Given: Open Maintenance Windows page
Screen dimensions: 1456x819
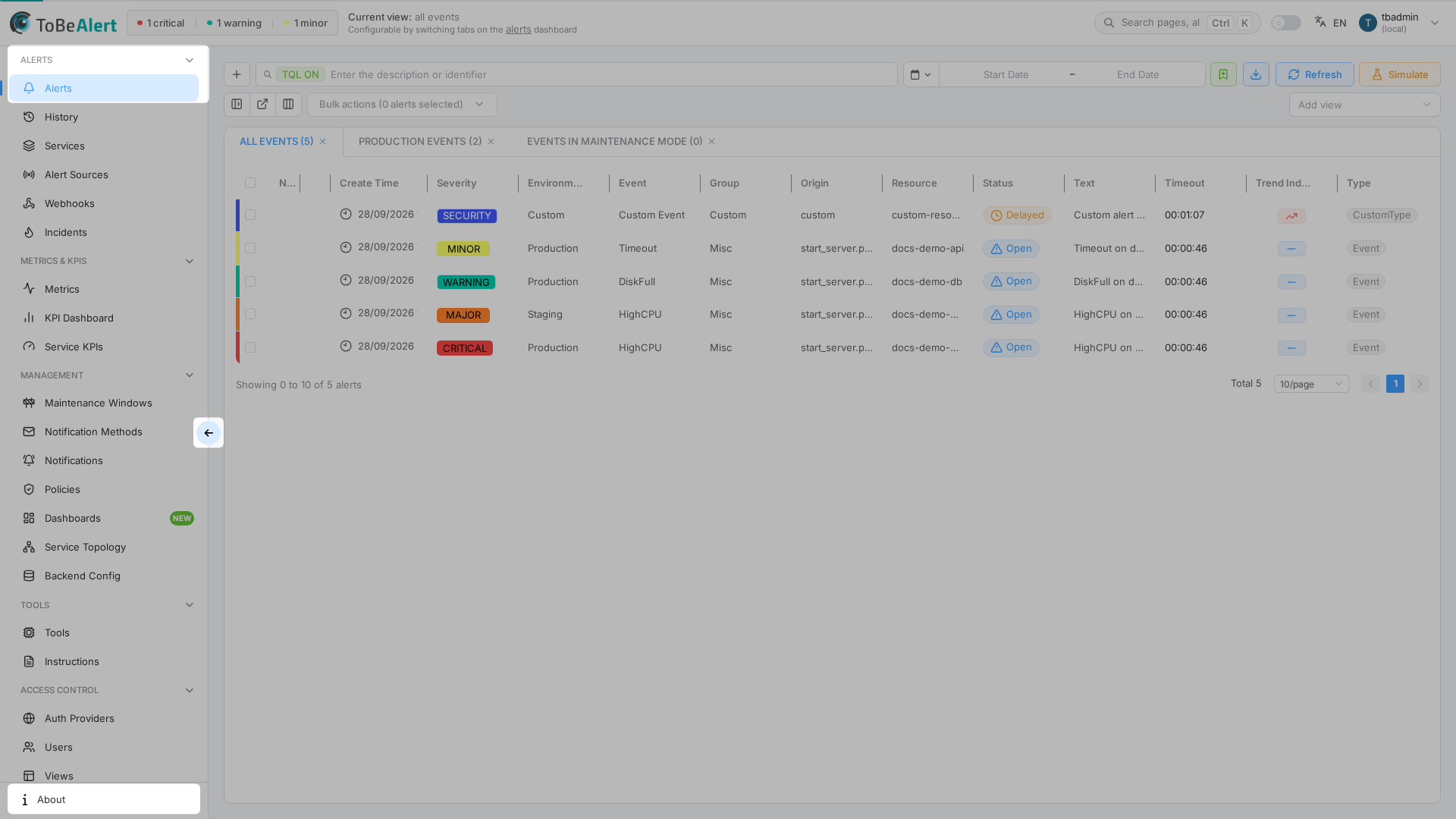Looking at the screenshot, I should 104,403.
